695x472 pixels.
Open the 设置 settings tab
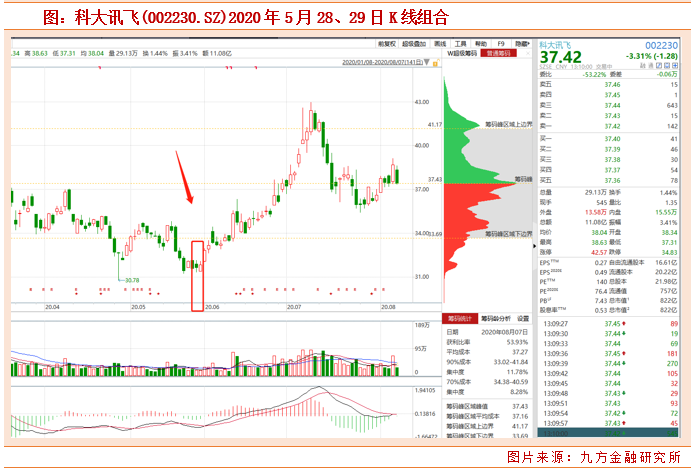[523, 318]
